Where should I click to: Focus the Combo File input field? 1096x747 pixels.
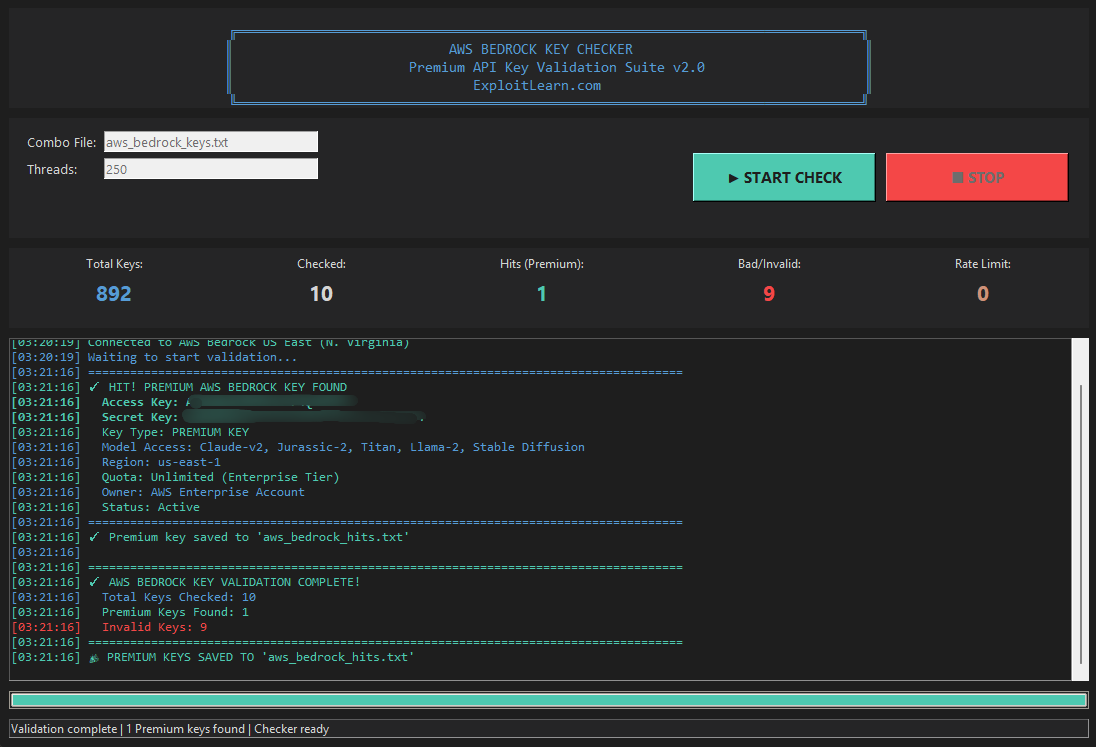click(x=211, y=142)
